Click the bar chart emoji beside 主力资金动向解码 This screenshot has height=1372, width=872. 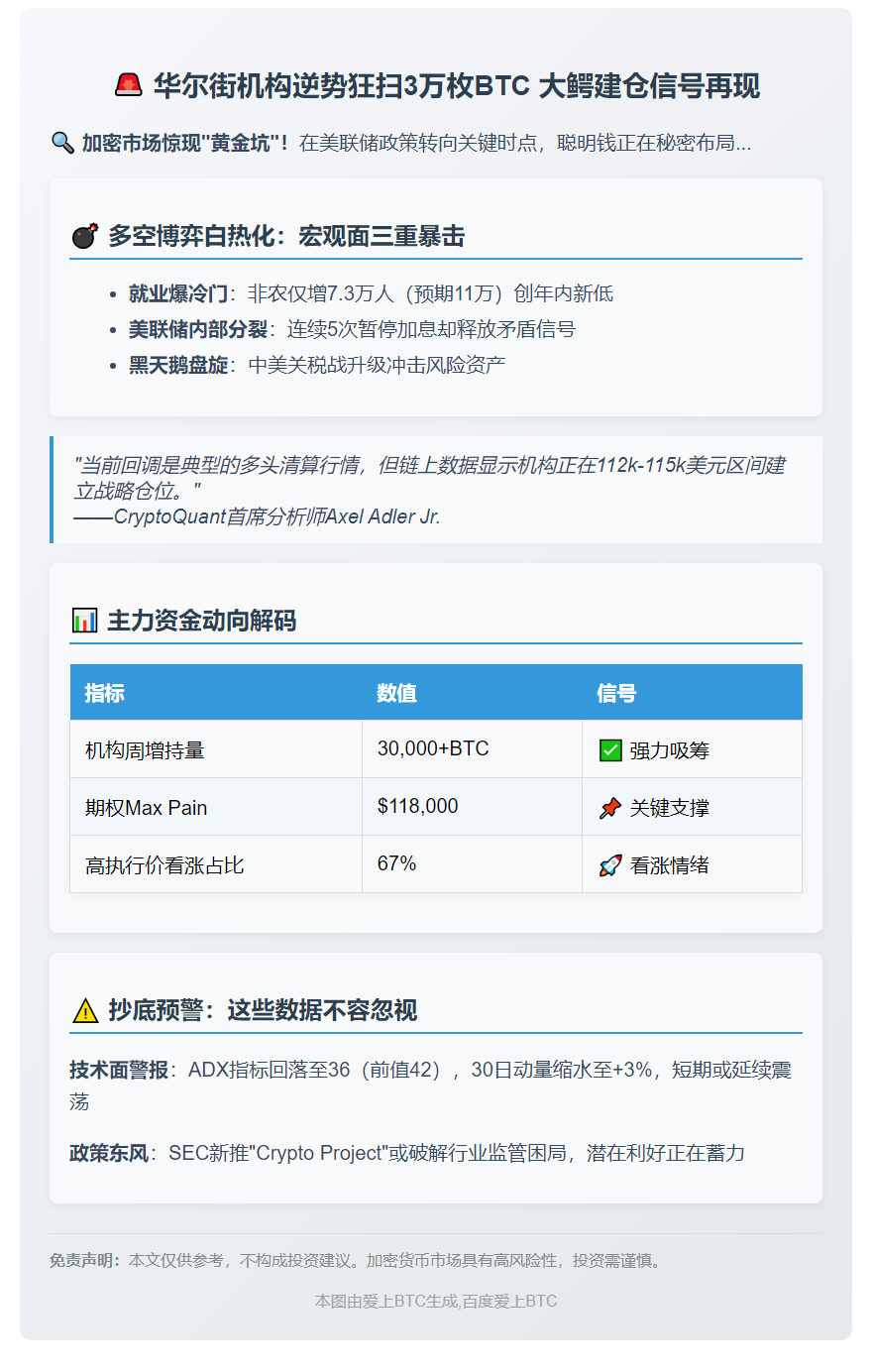[85, 621]
